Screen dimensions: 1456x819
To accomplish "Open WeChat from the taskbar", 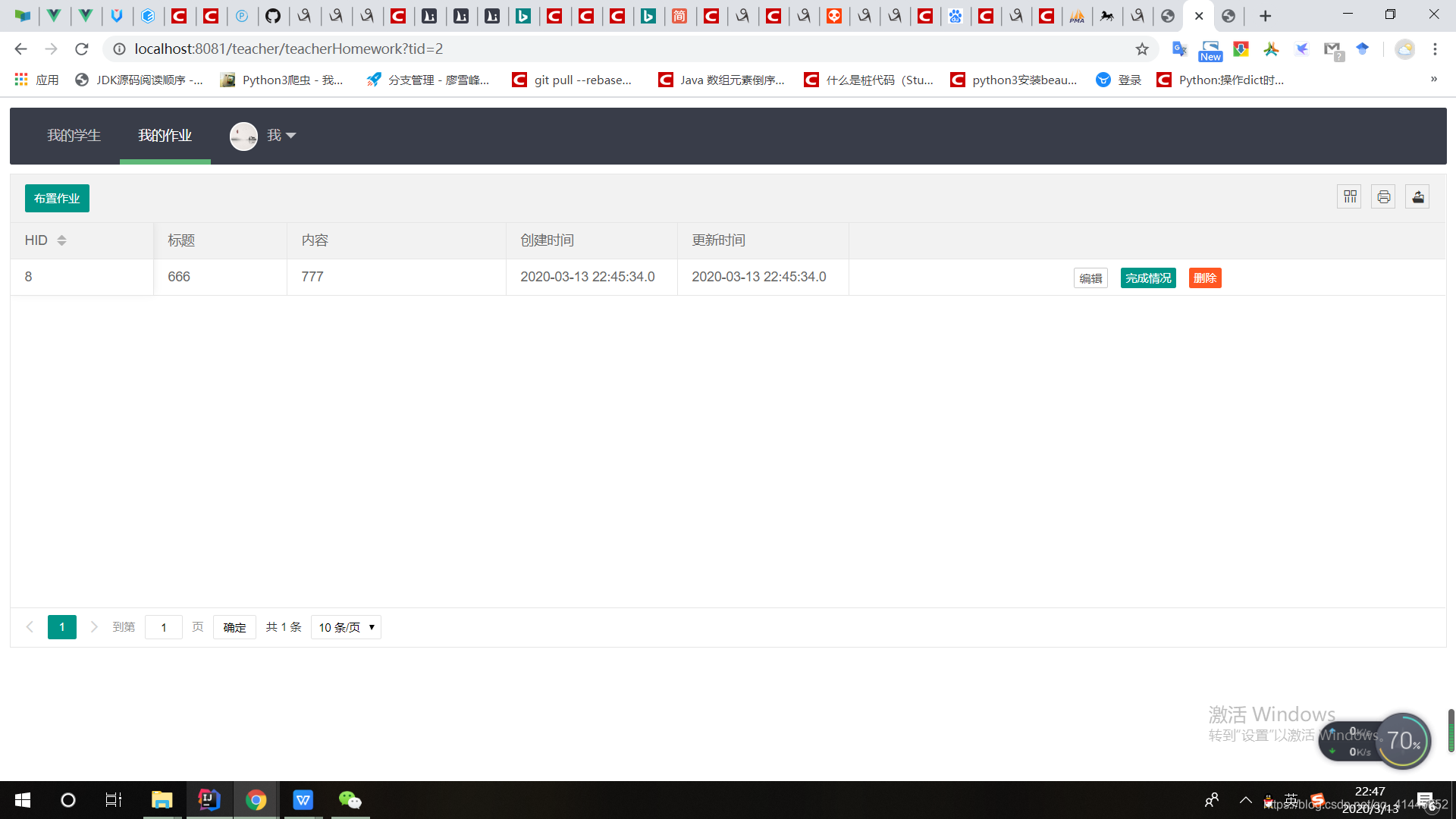I will tap(350, 800).
